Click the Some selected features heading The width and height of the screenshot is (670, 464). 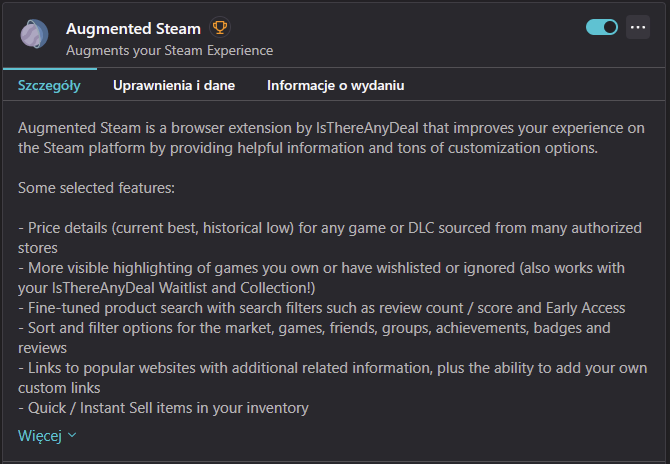click(96, 188)
